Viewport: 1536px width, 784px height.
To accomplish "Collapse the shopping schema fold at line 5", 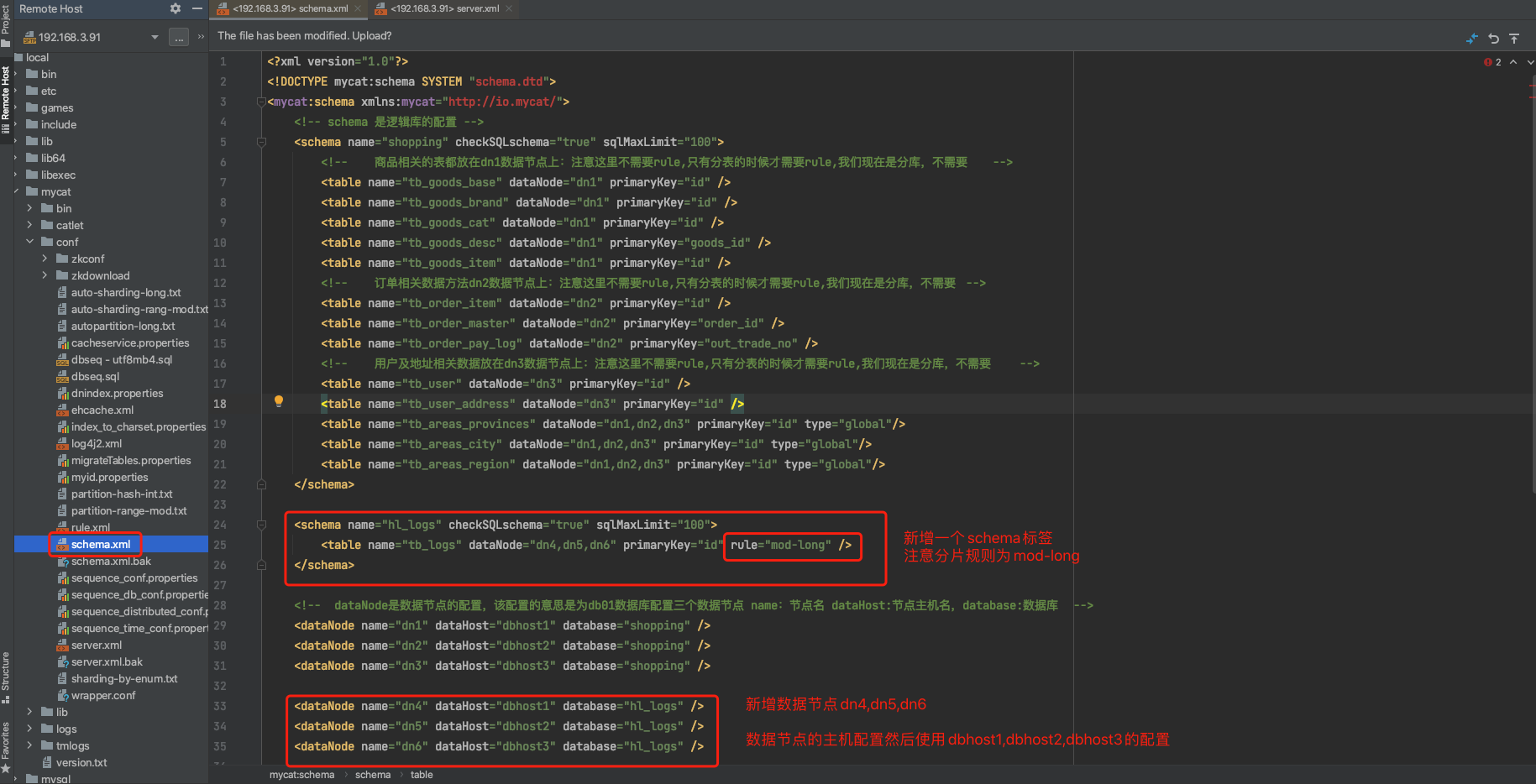I will click(260, 142).
